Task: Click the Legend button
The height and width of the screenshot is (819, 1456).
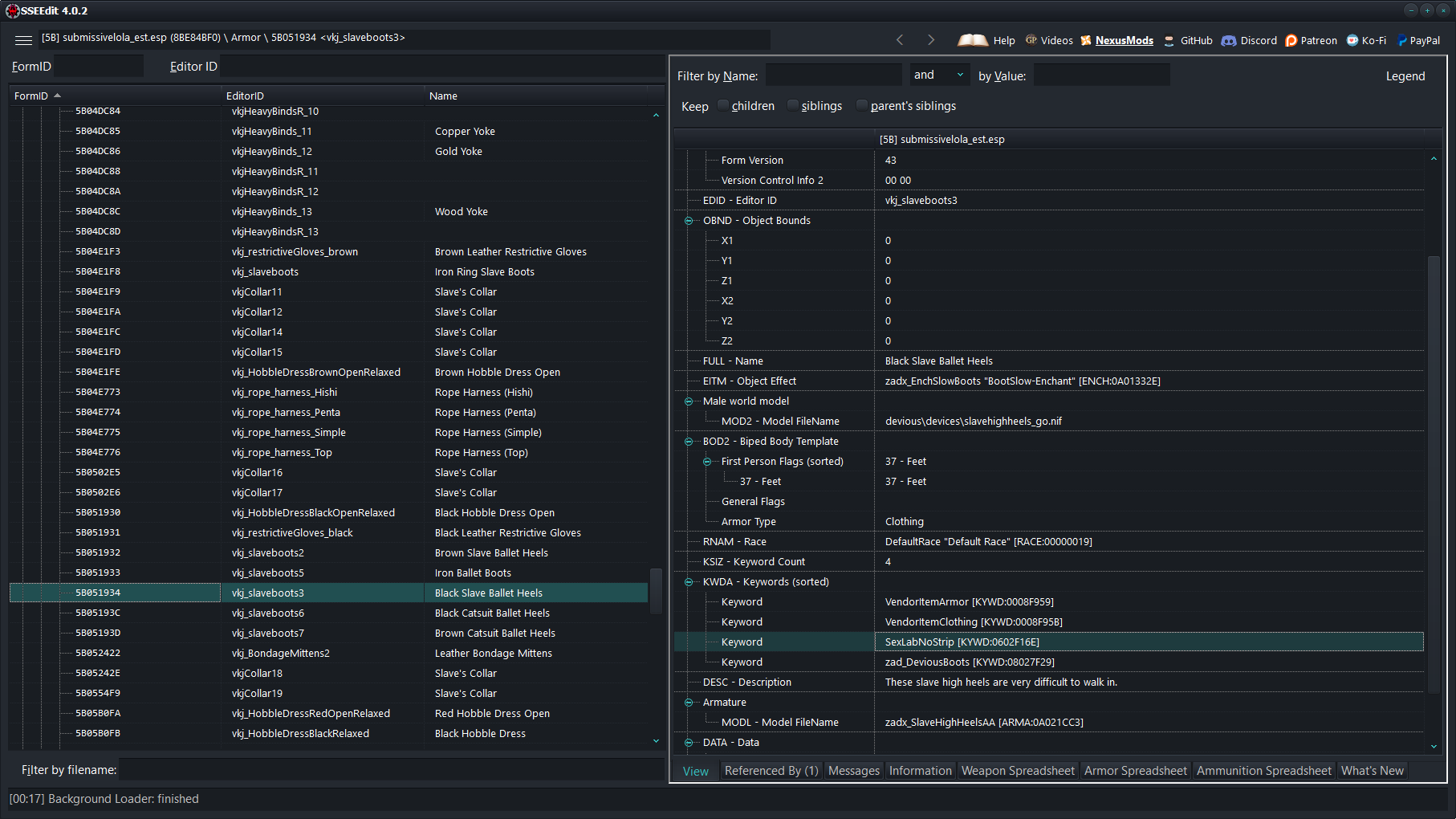Action: (1405, 76)
